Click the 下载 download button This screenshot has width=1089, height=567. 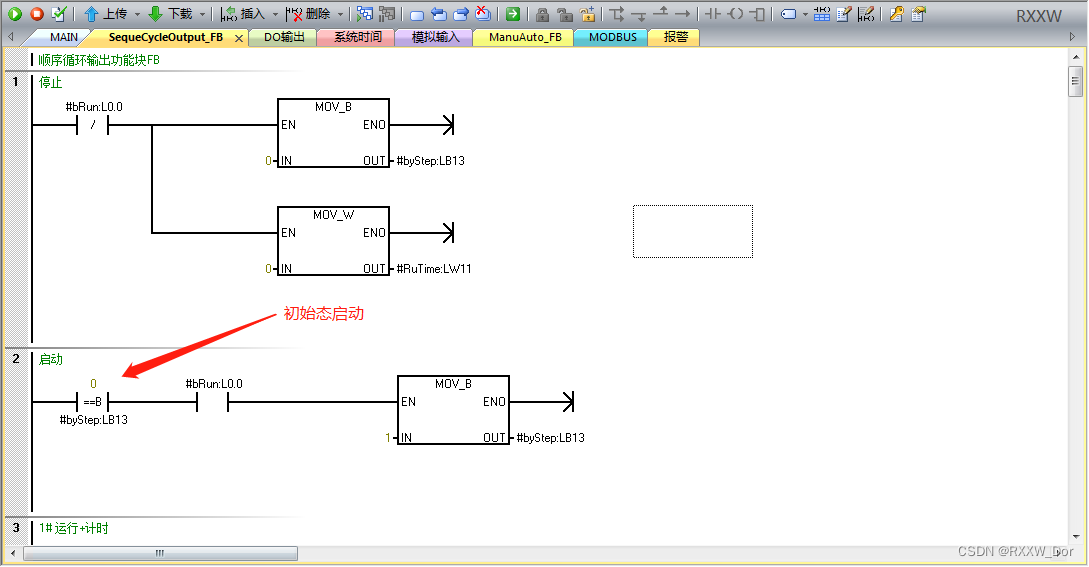click(171, 13)
